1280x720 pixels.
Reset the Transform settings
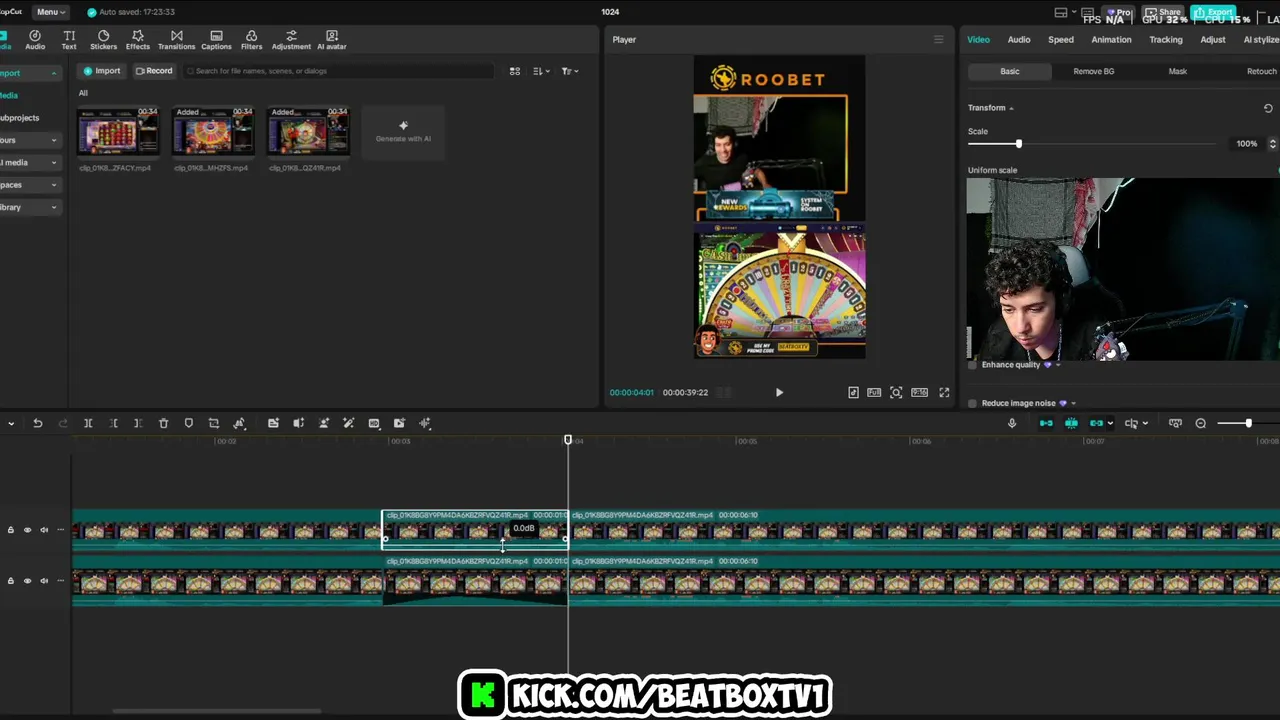(x=1268, y=108)
